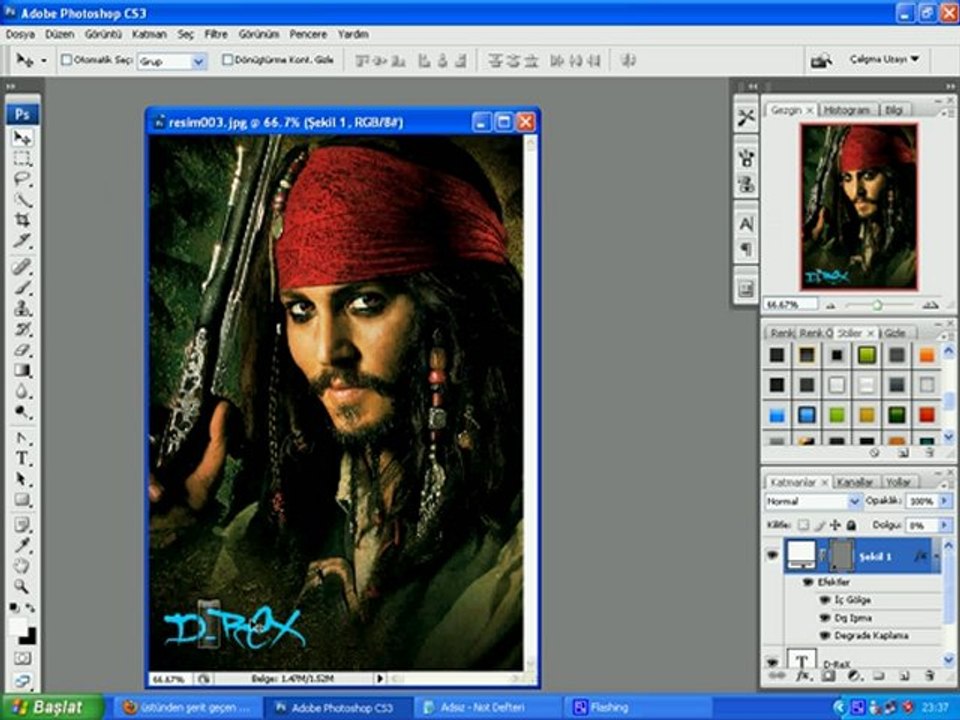Open the Tool Presets panel icon
This screenshot has width=960, height=720.
[x=746, y=118]
